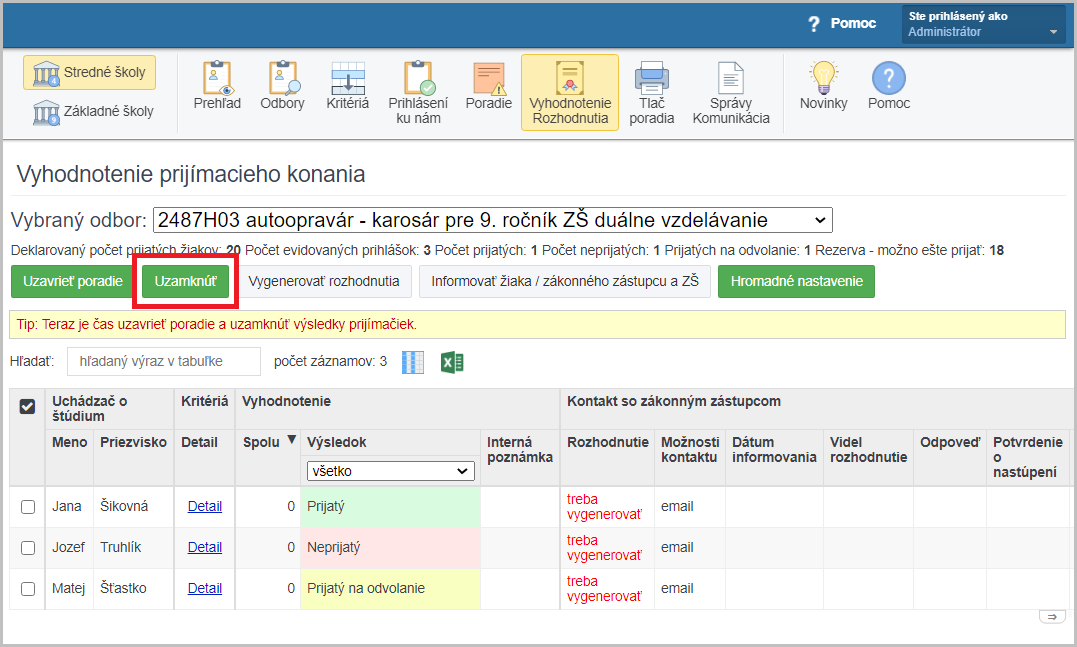The width and height of the screenshot is (1077, 647).
Task: Open the Poradie ranking icon
Action: (489, 78)
